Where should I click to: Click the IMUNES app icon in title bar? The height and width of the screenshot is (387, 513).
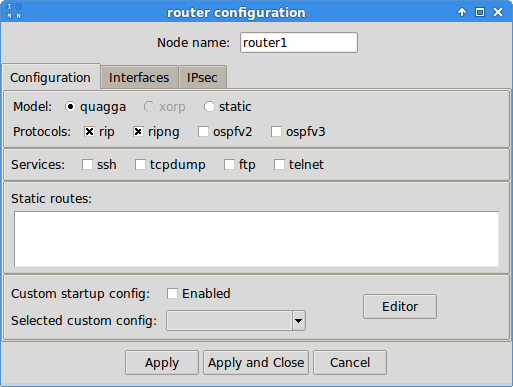14,11
